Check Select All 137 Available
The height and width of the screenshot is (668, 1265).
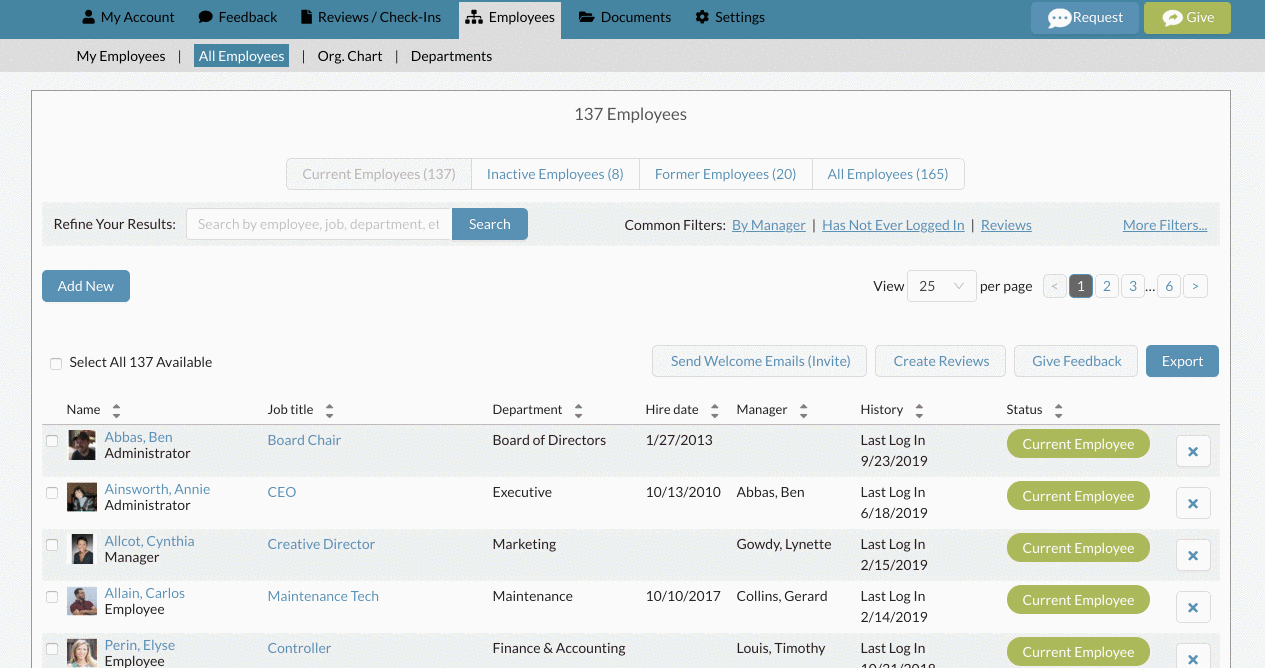tap(56, 363)
